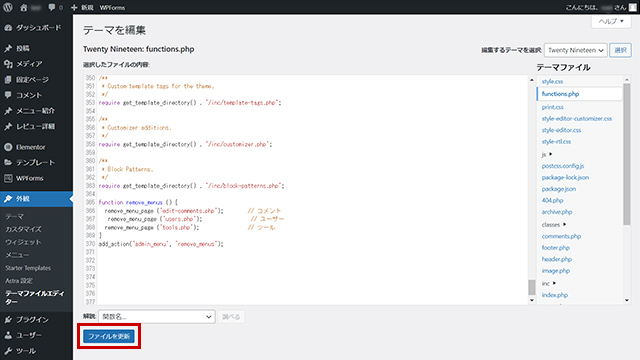Screen dimensions: 640x360
Task: Open the 関数名 function name dropdown
Action: [157, 317]
